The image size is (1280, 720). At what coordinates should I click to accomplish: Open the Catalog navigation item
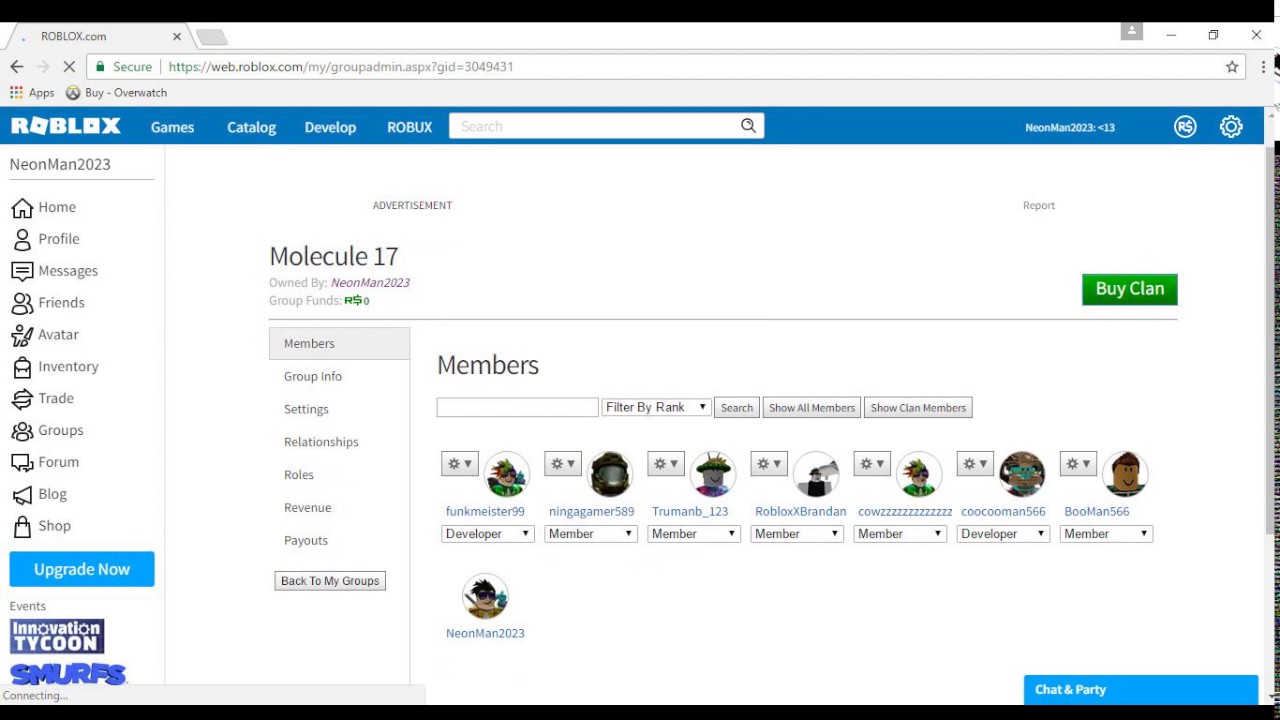point(251,127)
